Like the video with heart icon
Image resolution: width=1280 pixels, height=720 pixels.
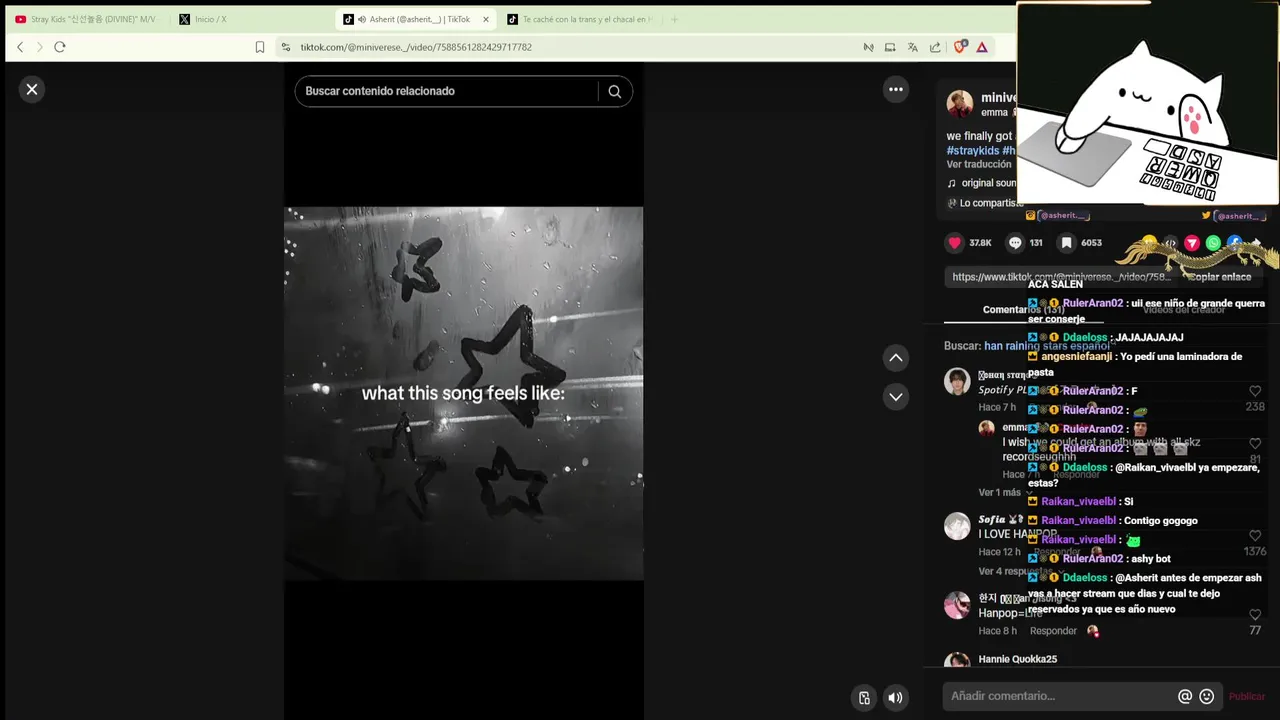[955, 243]
